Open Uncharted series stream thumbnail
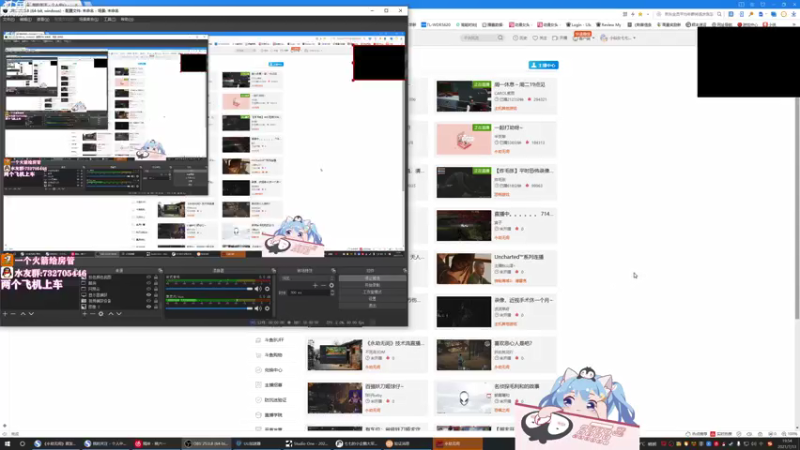Viewport: 800px width, 450px height. point(463,268)
